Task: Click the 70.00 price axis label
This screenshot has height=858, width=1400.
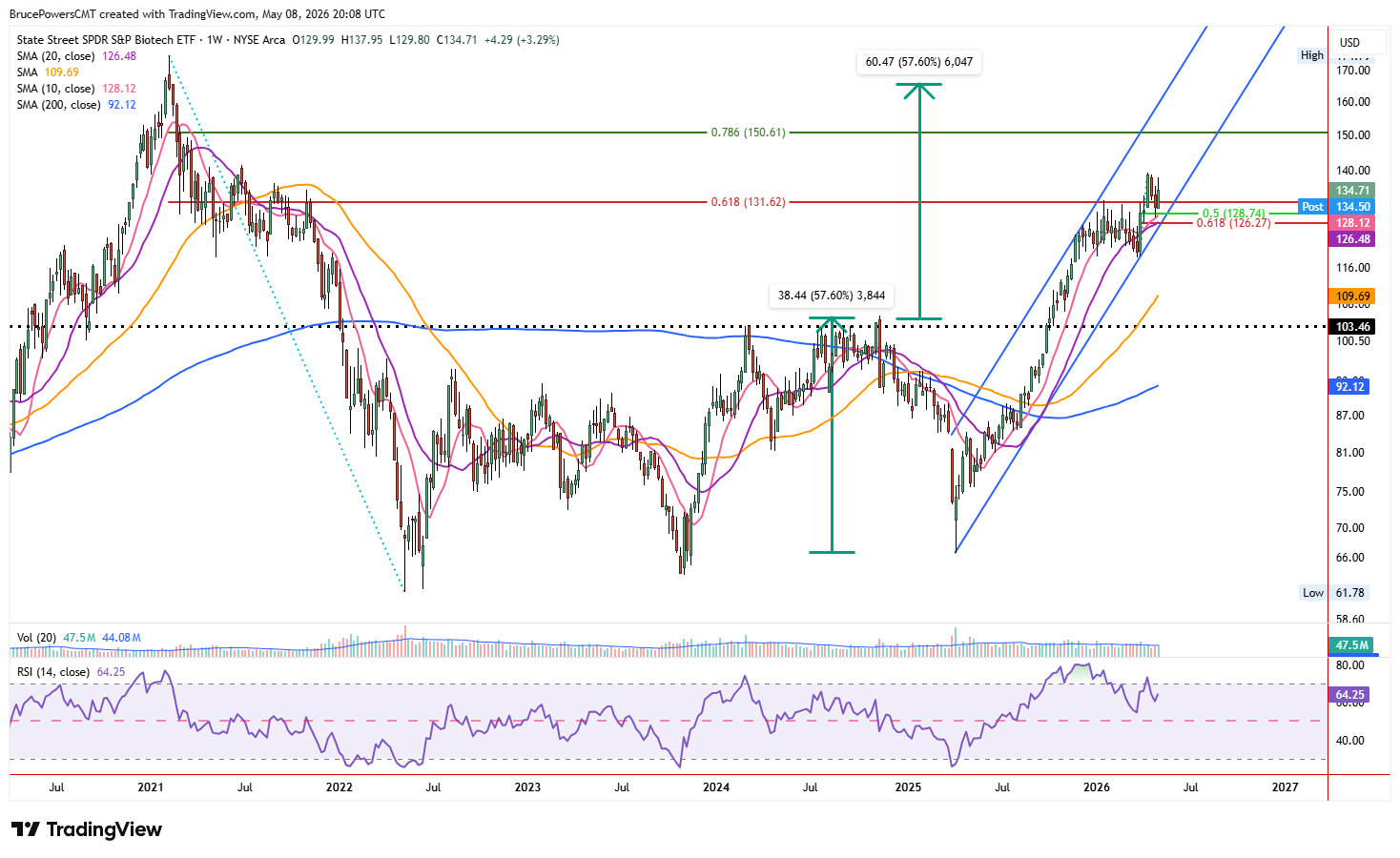Action: [1350, 528]
